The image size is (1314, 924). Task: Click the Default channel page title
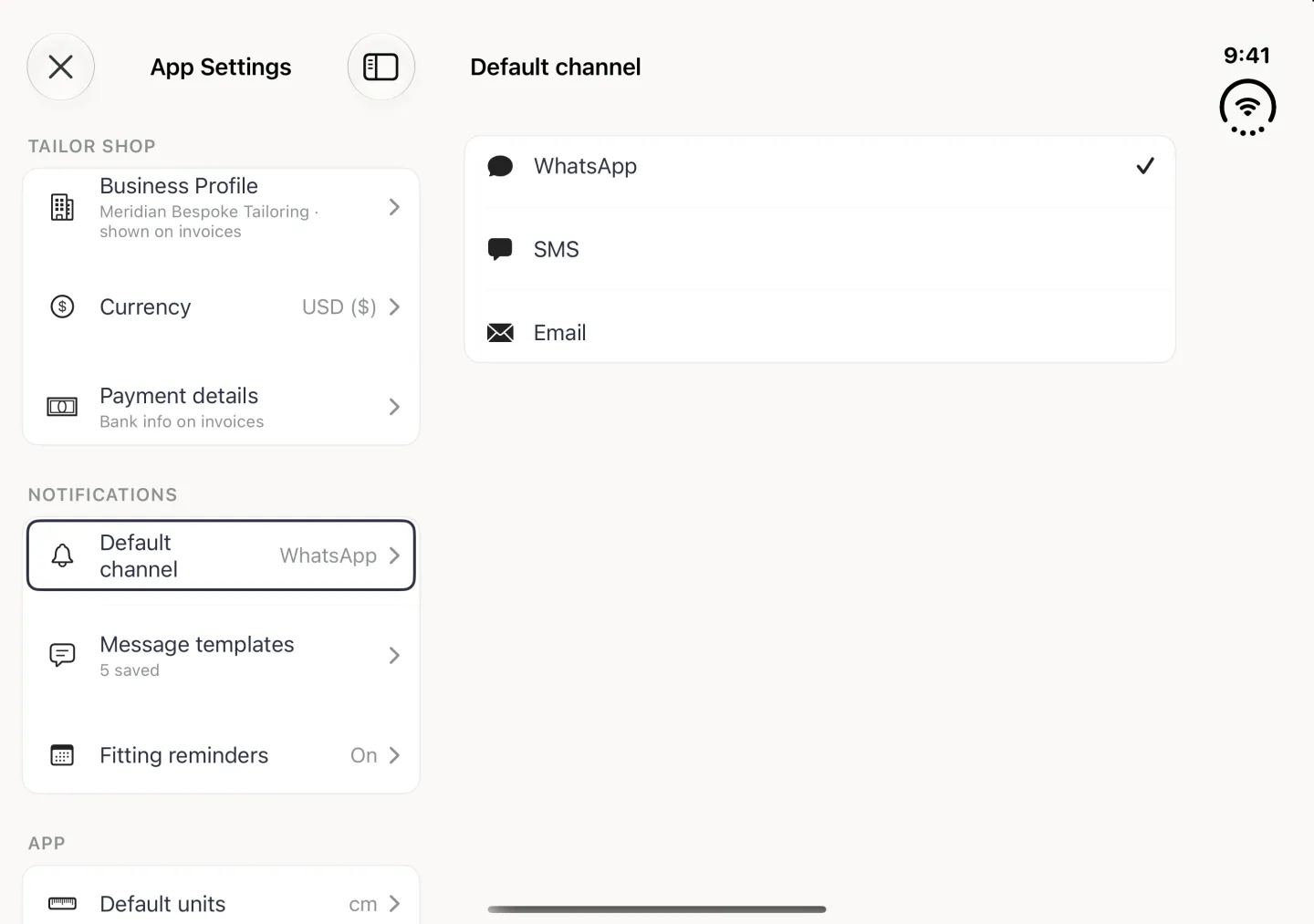click(x=556, y=67)
